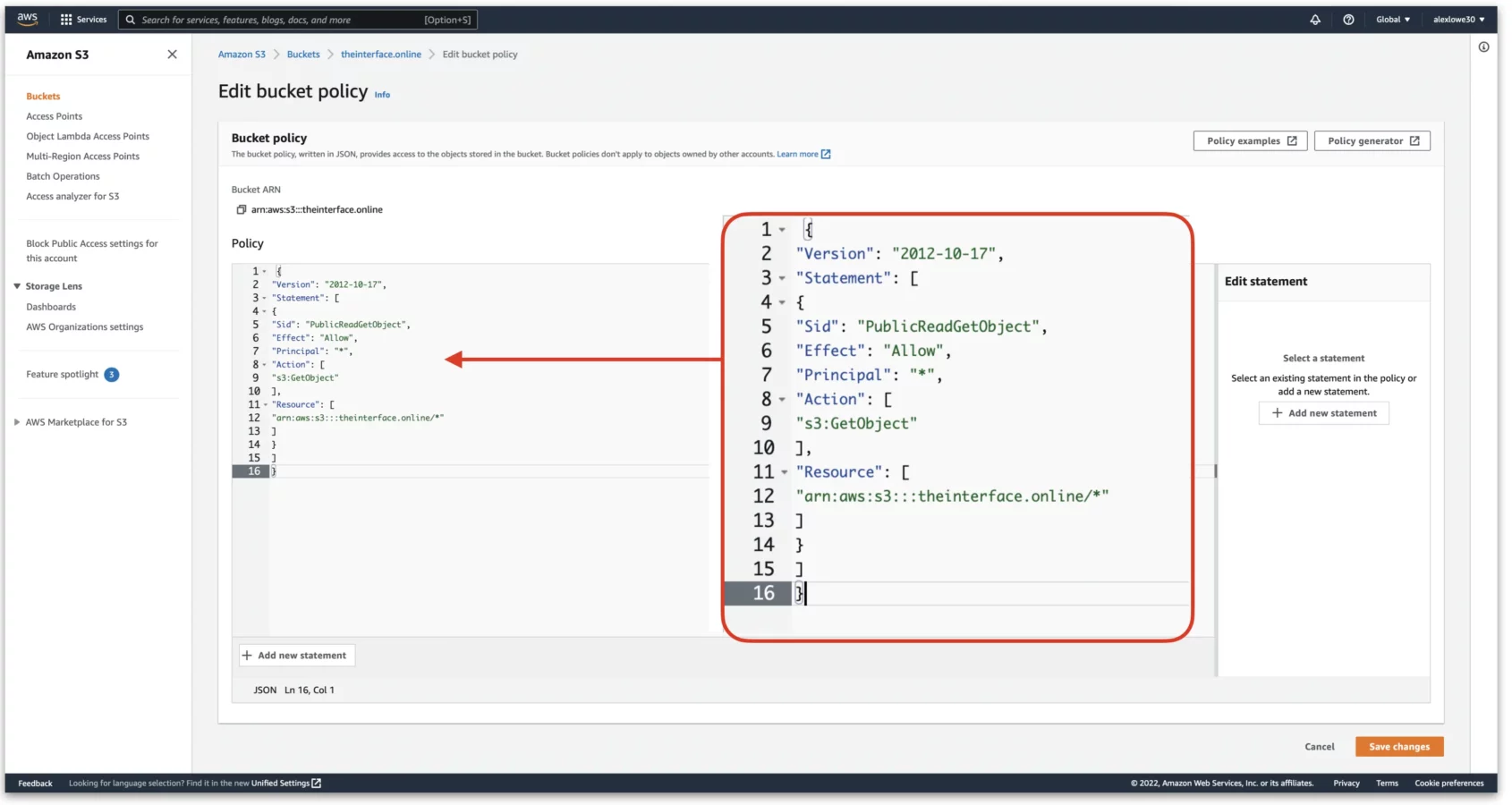
Task: Open the Unified Settings link
Action: [285, 784]
